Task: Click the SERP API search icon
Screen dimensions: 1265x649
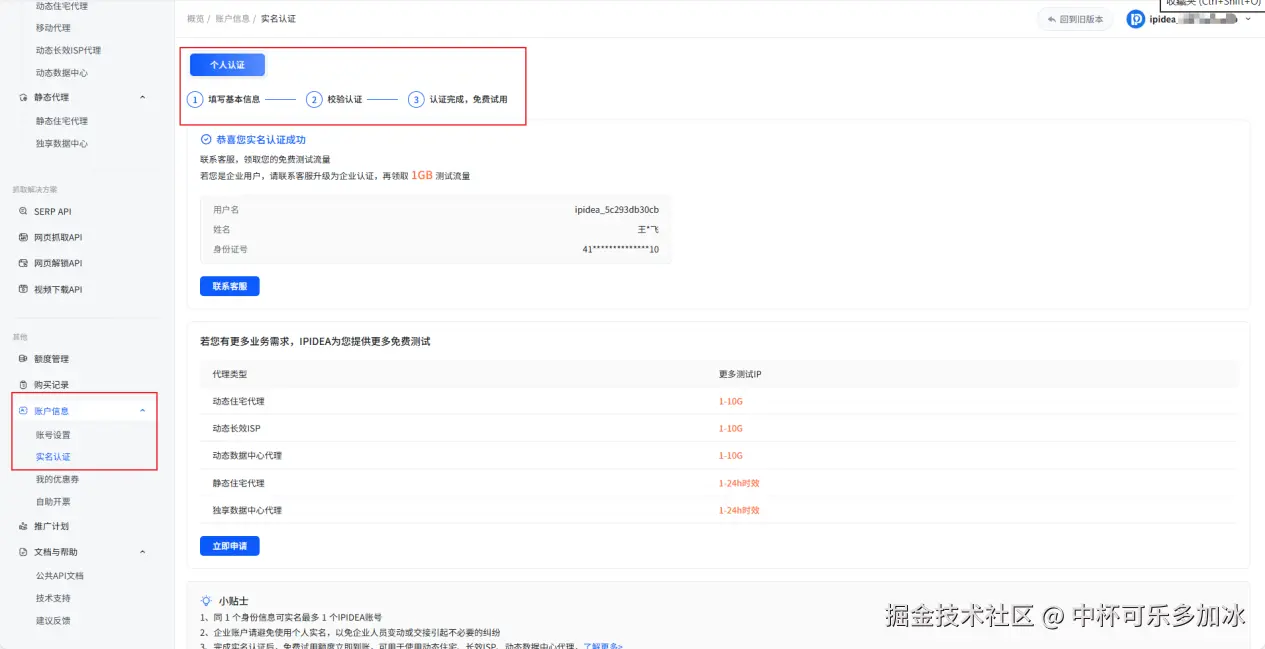Action: point(24,211)
